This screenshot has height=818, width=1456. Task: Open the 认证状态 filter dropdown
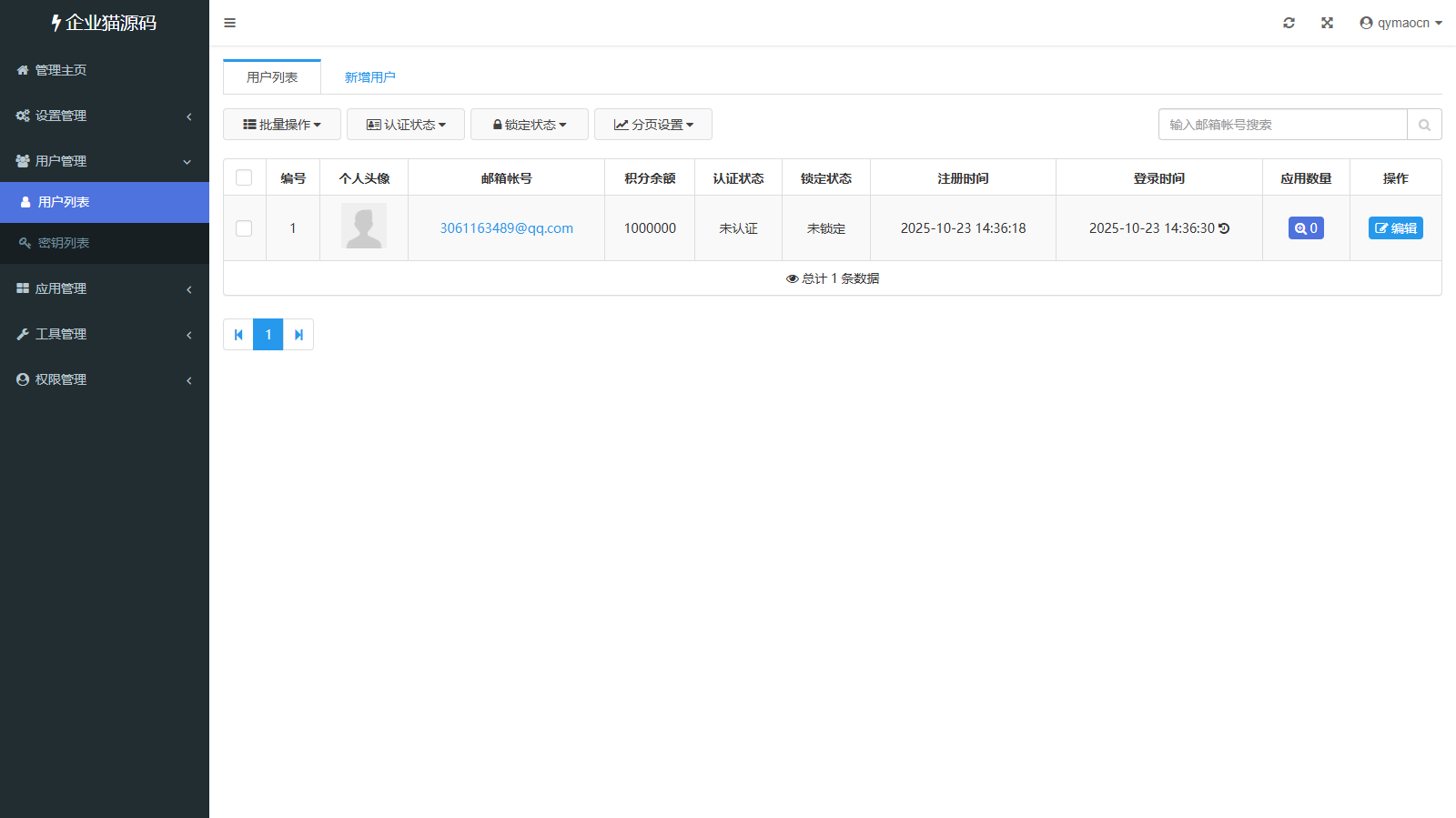click(406, 125)
